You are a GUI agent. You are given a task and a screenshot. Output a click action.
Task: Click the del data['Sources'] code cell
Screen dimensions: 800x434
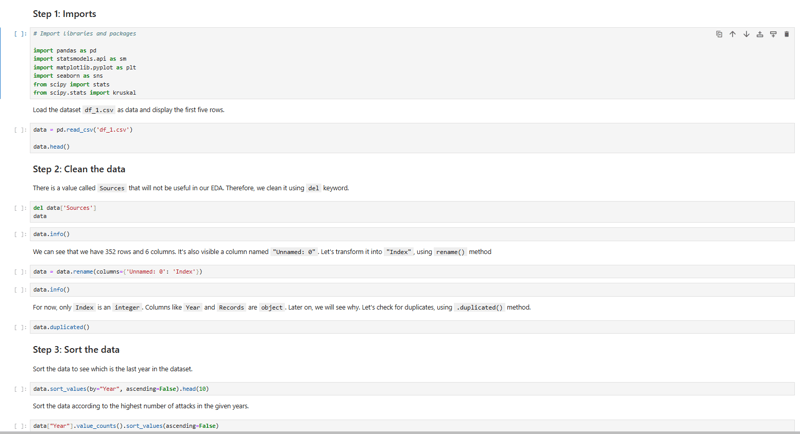pos(412,212)
